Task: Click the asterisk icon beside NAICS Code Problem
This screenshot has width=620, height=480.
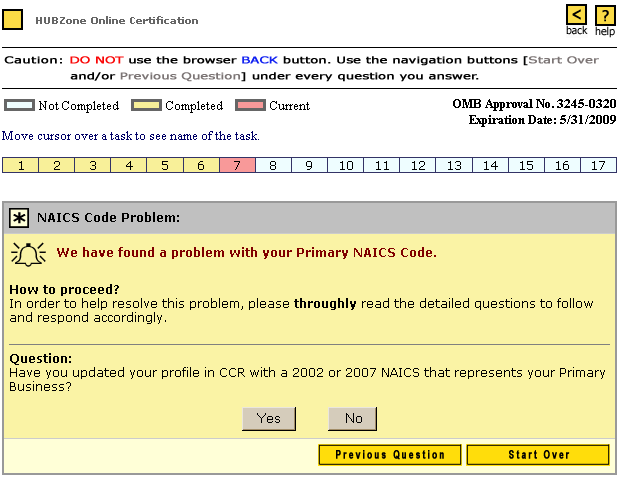Action: tap(20, 217)
